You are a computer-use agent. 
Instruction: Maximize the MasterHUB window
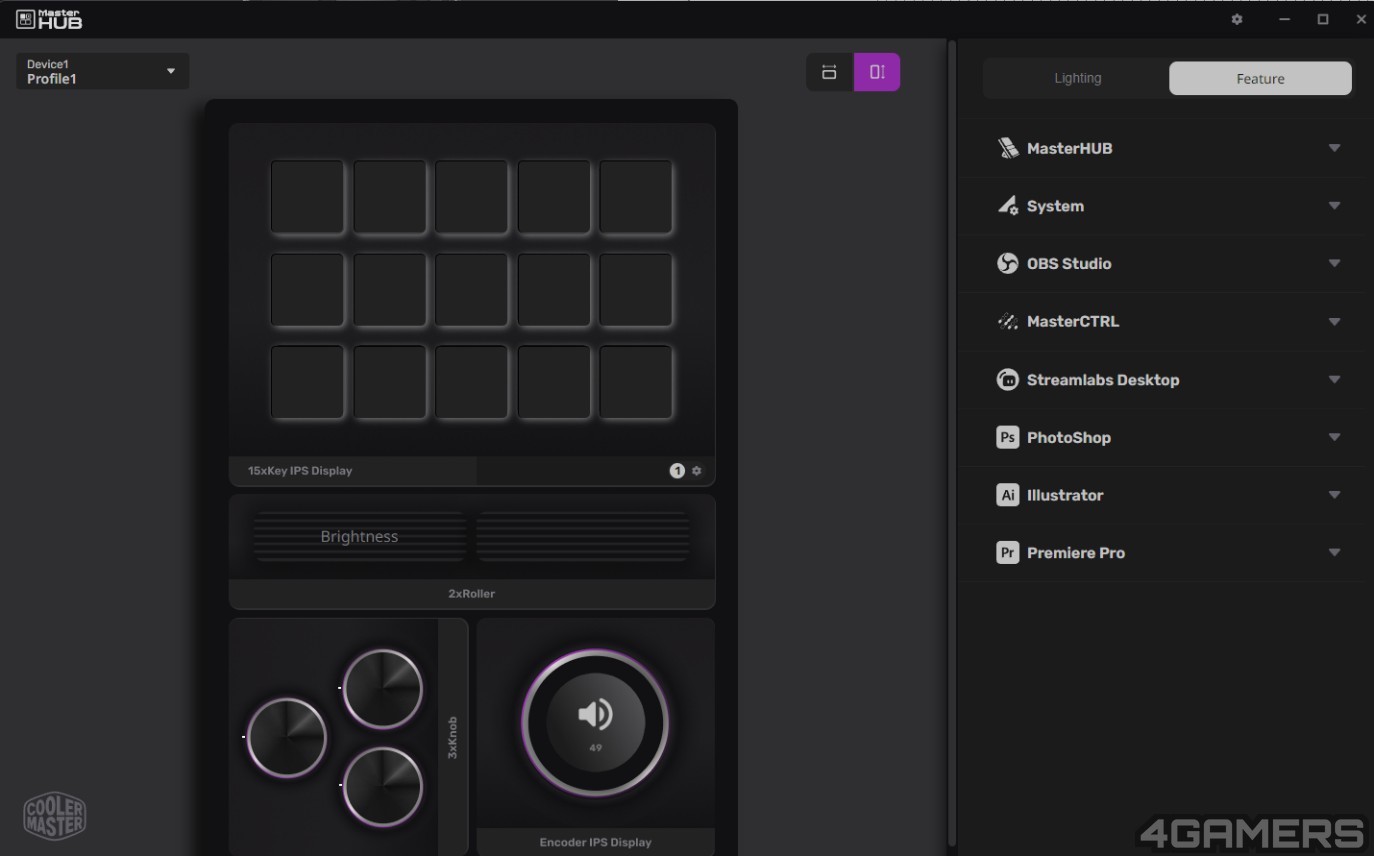click(x=1323, y=19)
